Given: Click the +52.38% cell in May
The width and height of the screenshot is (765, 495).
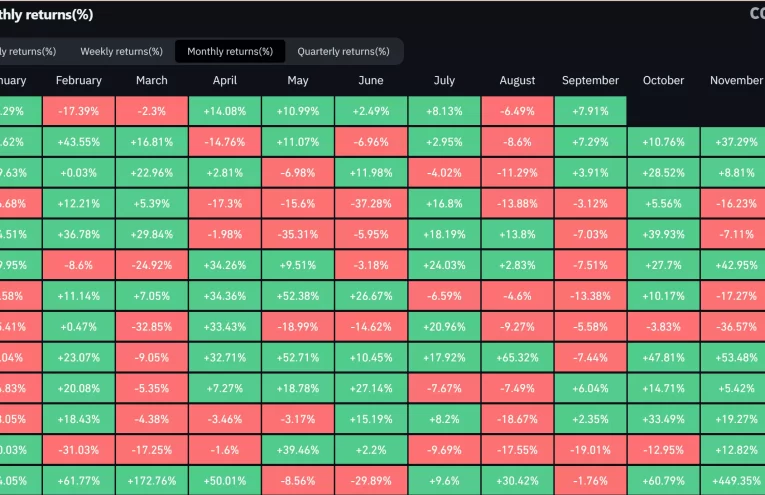Looking at the screenshot, I should point(298,296).
